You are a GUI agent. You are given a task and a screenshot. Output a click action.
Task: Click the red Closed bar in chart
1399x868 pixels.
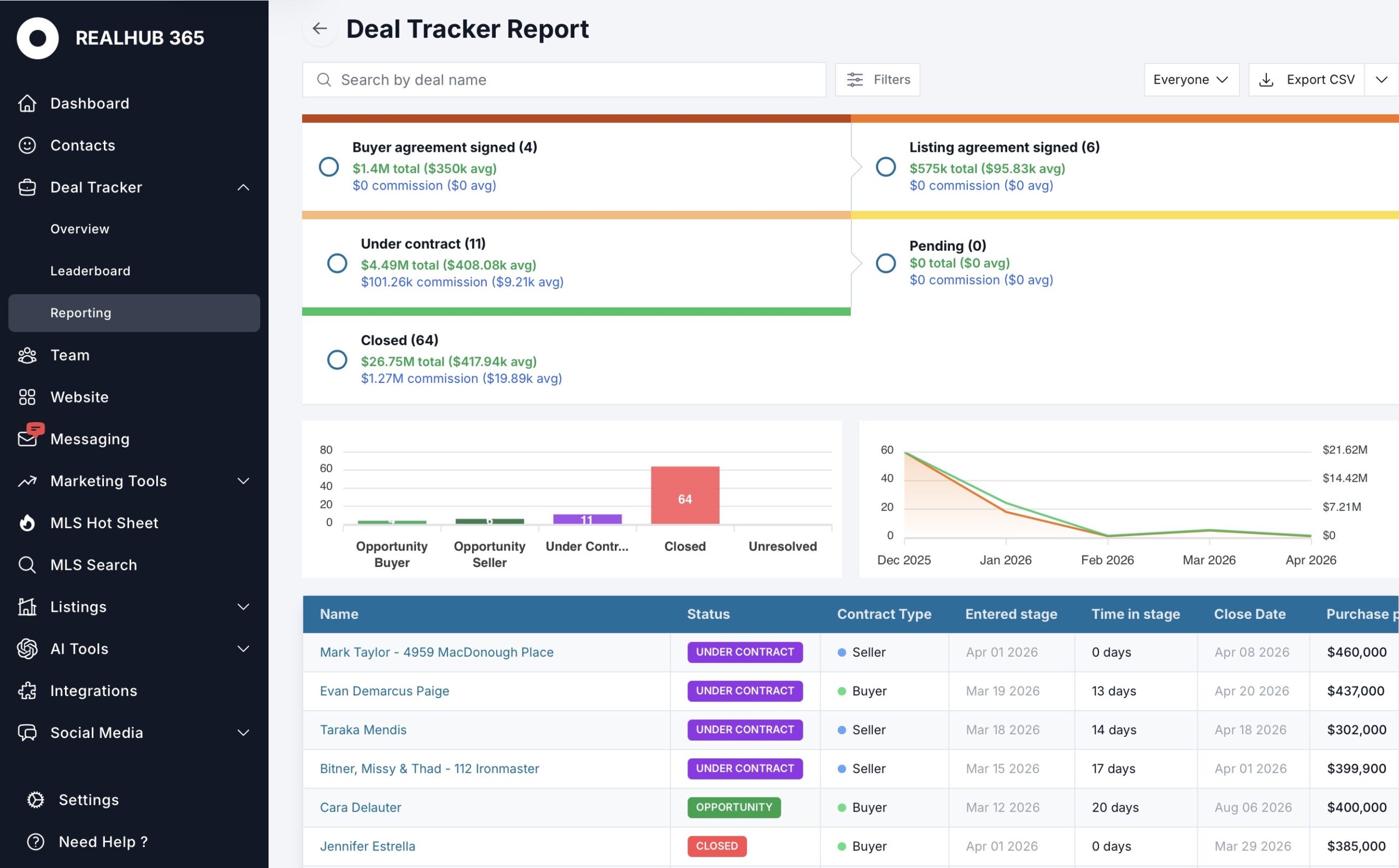click(685, 495)
